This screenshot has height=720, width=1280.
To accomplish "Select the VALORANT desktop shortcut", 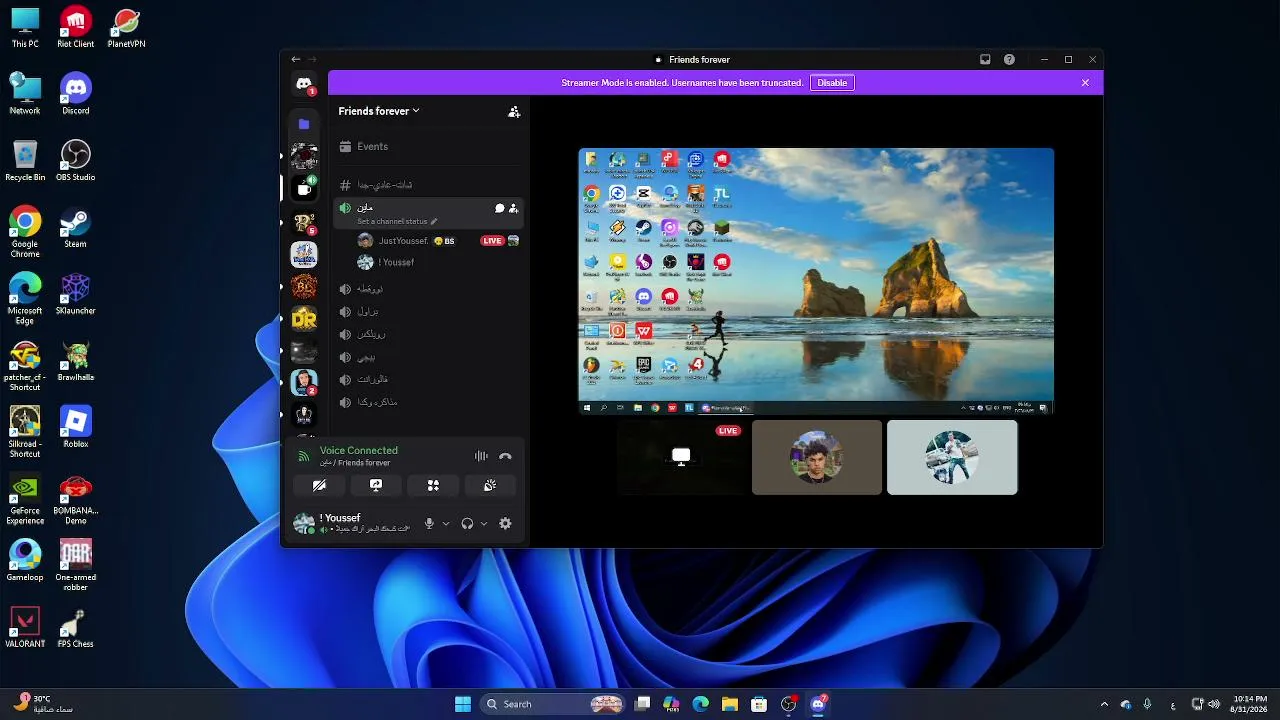I will point(25,627).
